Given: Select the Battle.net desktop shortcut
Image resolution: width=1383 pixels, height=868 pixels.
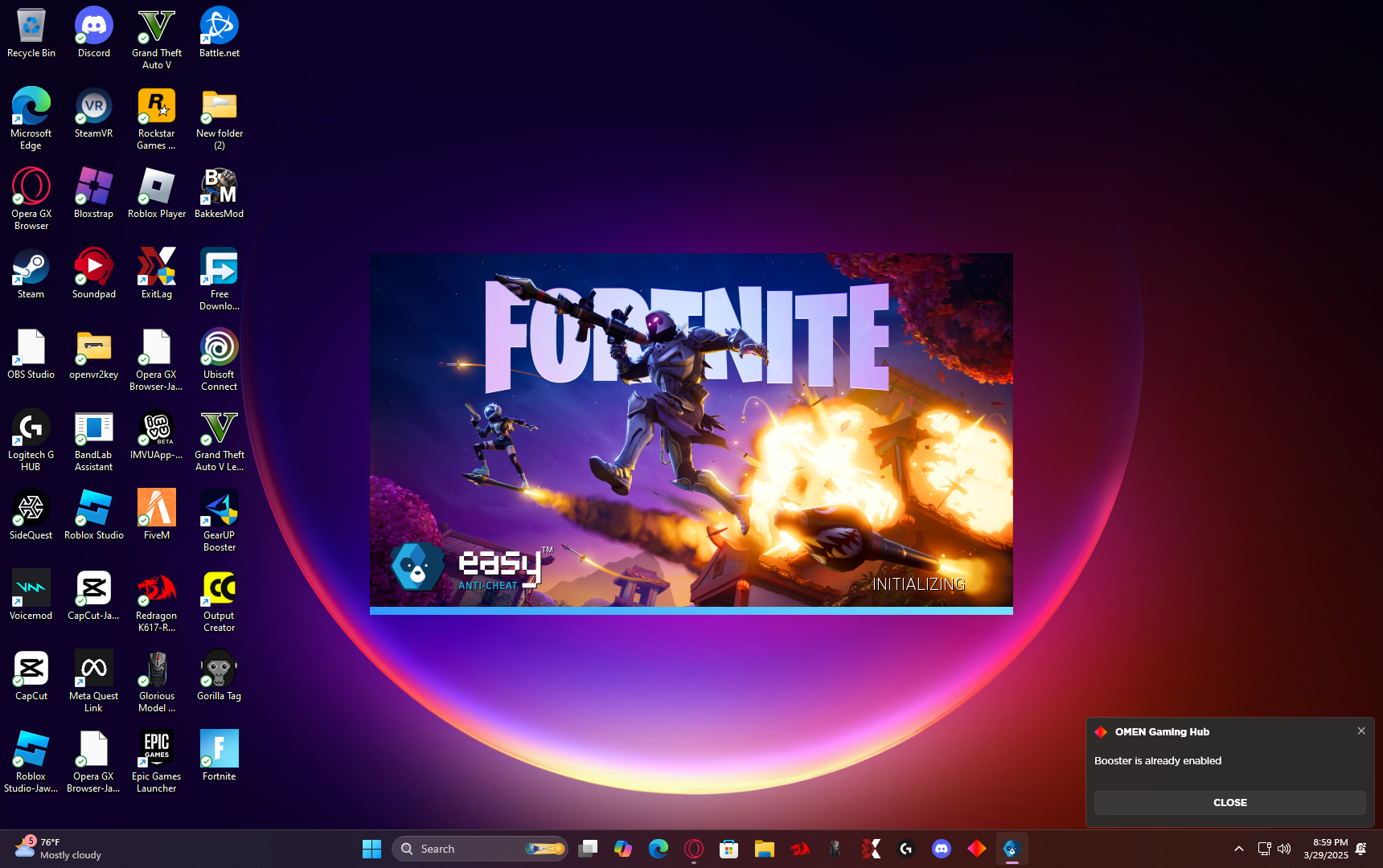Looking at the screenshot, I should pyautogui.click(x=220, y=33).
